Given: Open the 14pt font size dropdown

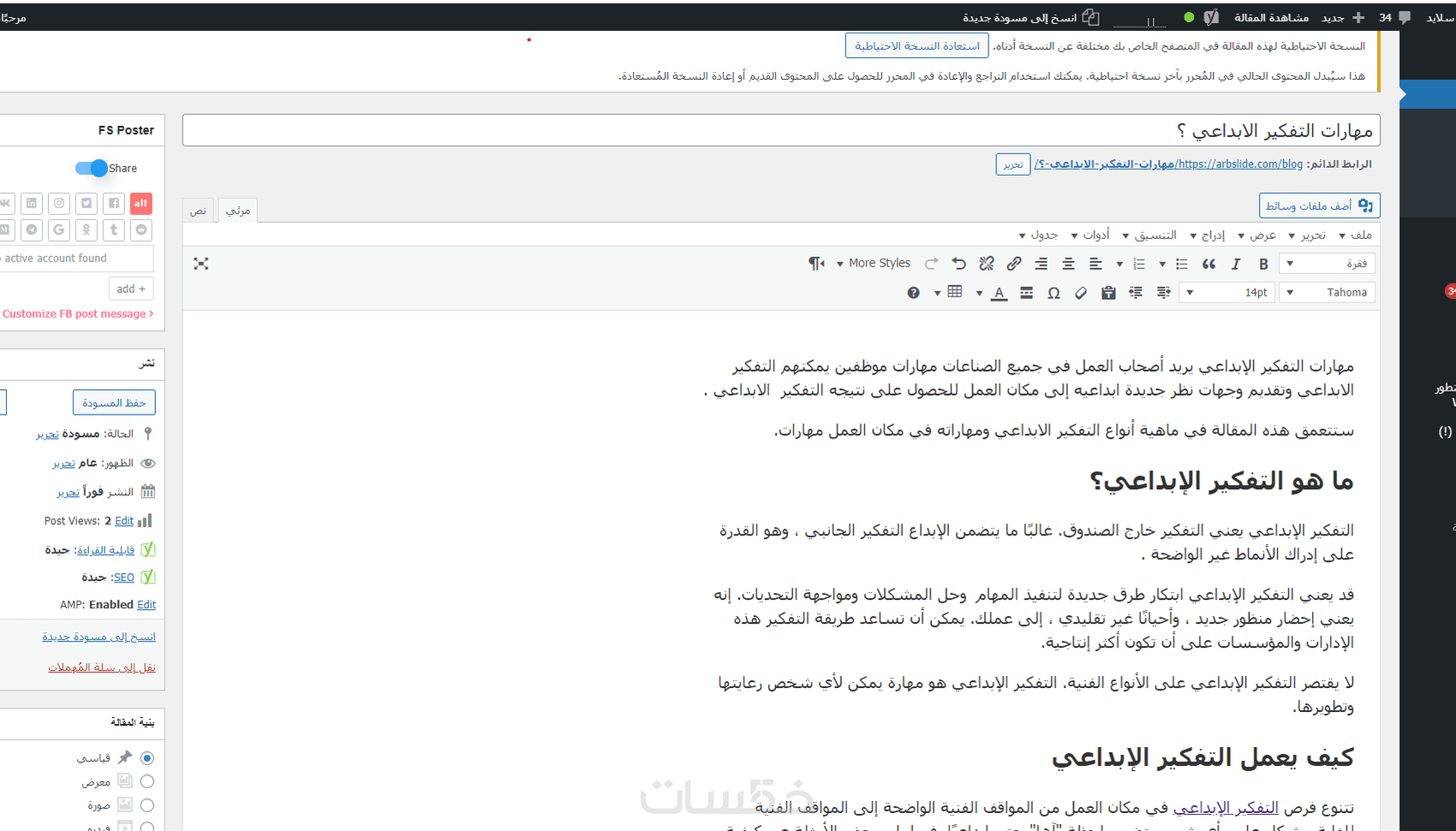Looking at the screenshot, I should coord(1226,293).
